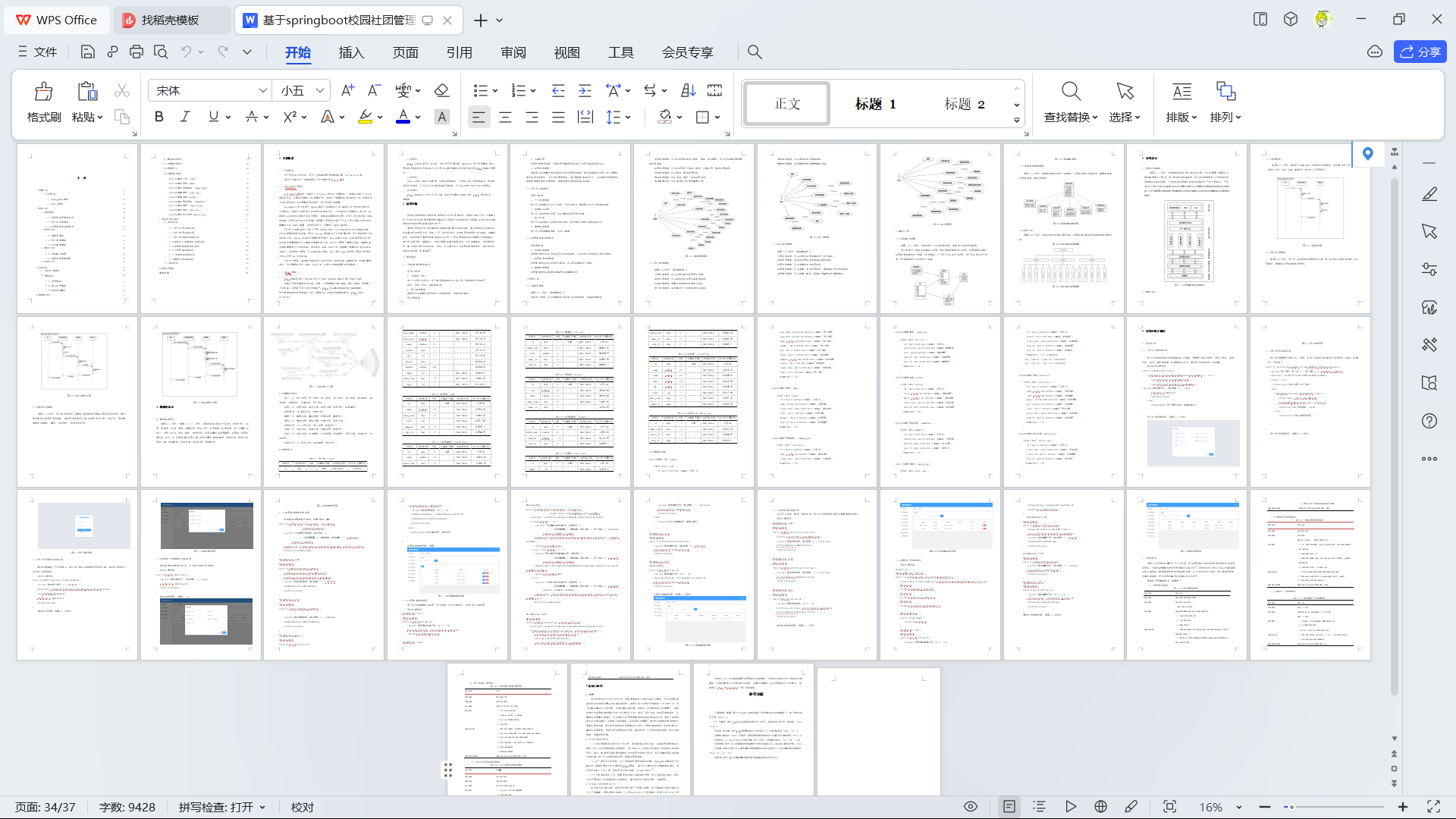Screen dimensions: 1456x819
Task: Switch to the 插入 ribbon tab
Action: tap(351, 52)
